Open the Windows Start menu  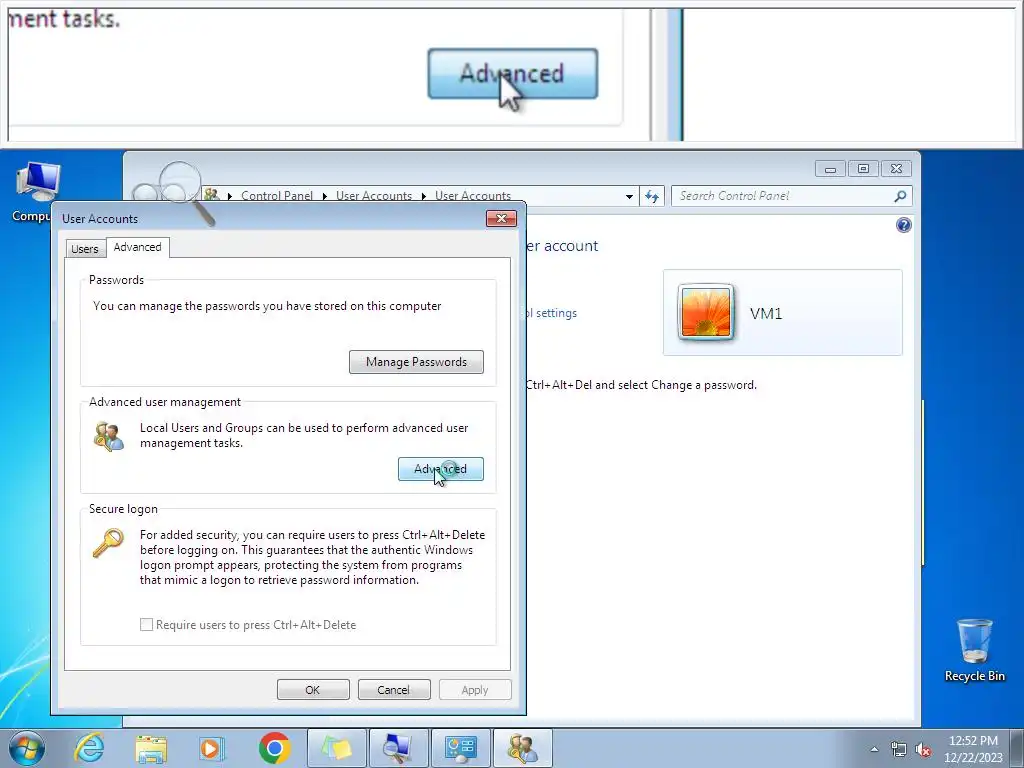click(x=27, y=748)
